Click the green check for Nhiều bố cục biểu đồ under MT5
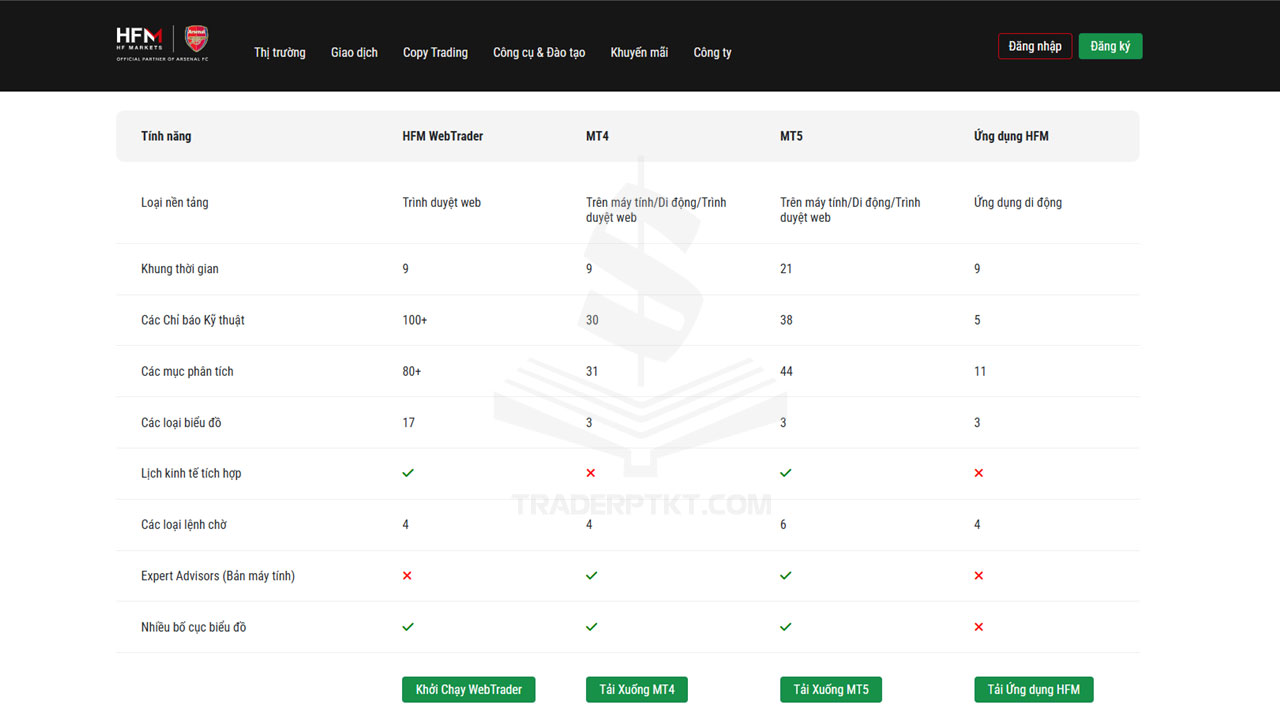The width and height of the screenshot is (1280, 720). pyautogui.click(x=786, y=627)
